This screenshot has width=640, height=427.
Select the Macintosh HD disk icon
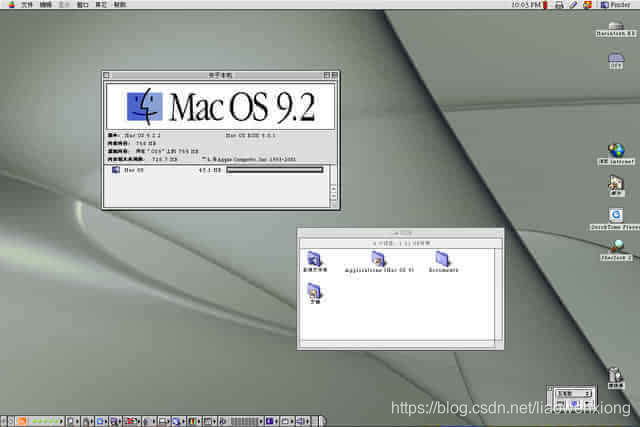click(x=616, y=29)
